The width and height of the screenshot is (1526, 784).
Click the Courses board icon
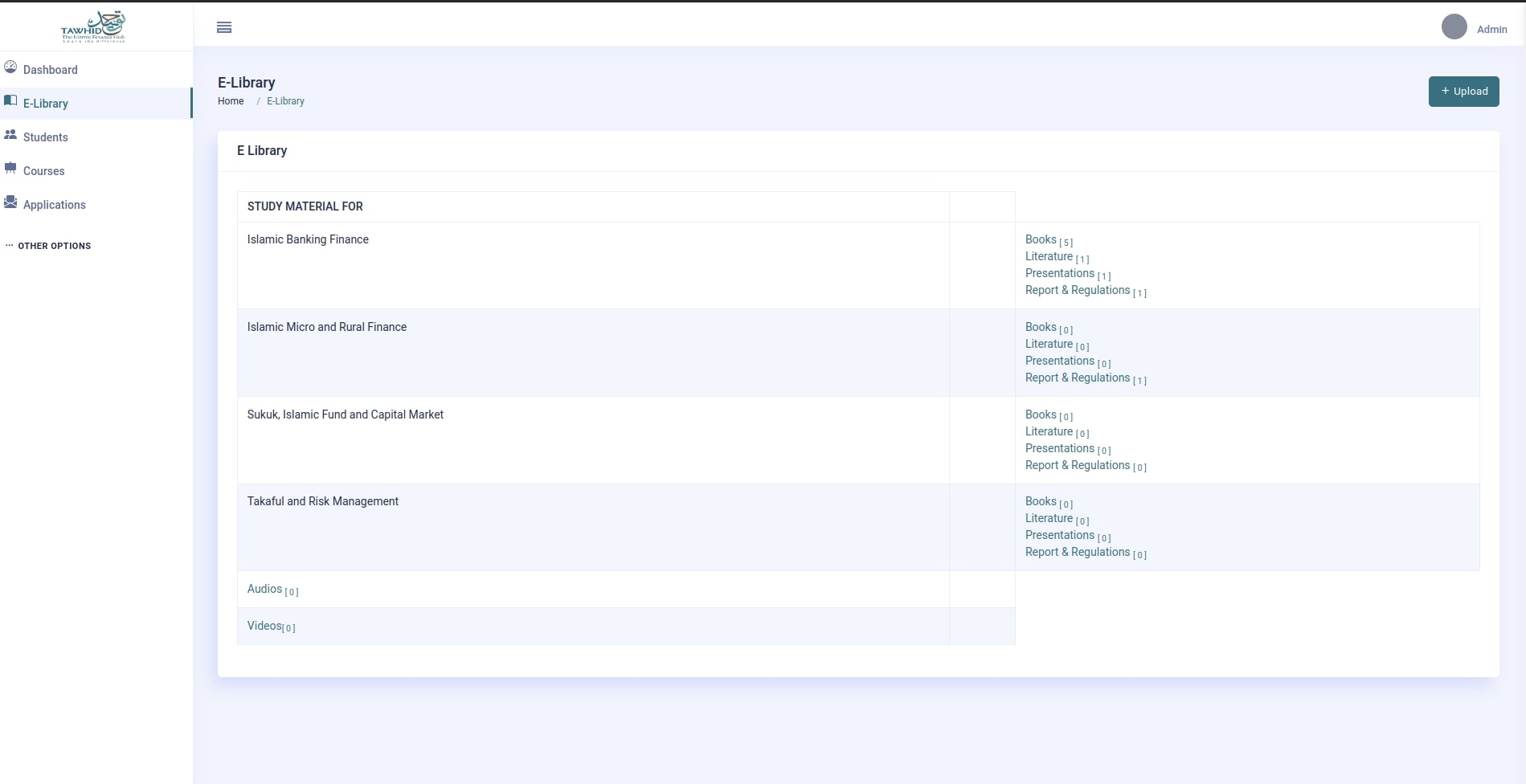[x=10, y=168]
